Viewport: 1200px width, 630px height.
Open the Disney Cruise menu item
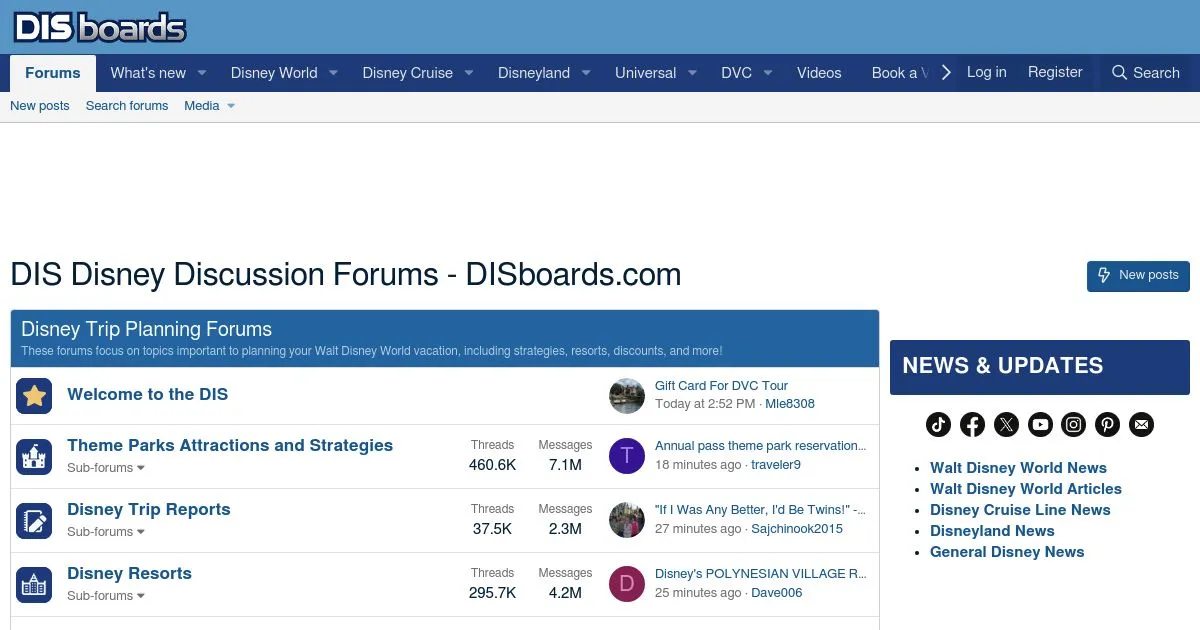(407, 73)
